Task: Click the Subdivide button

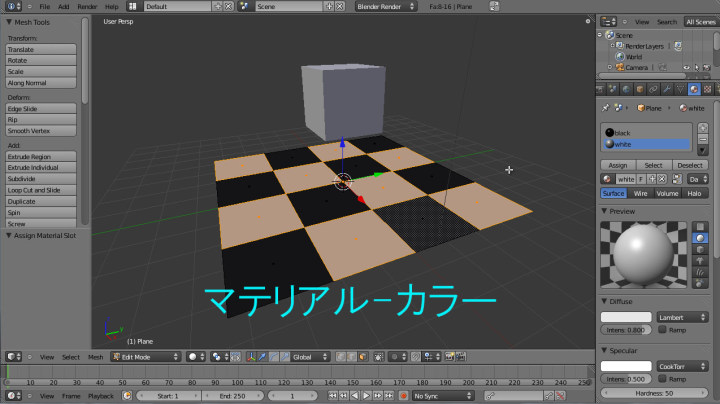Action: [41, 179]
